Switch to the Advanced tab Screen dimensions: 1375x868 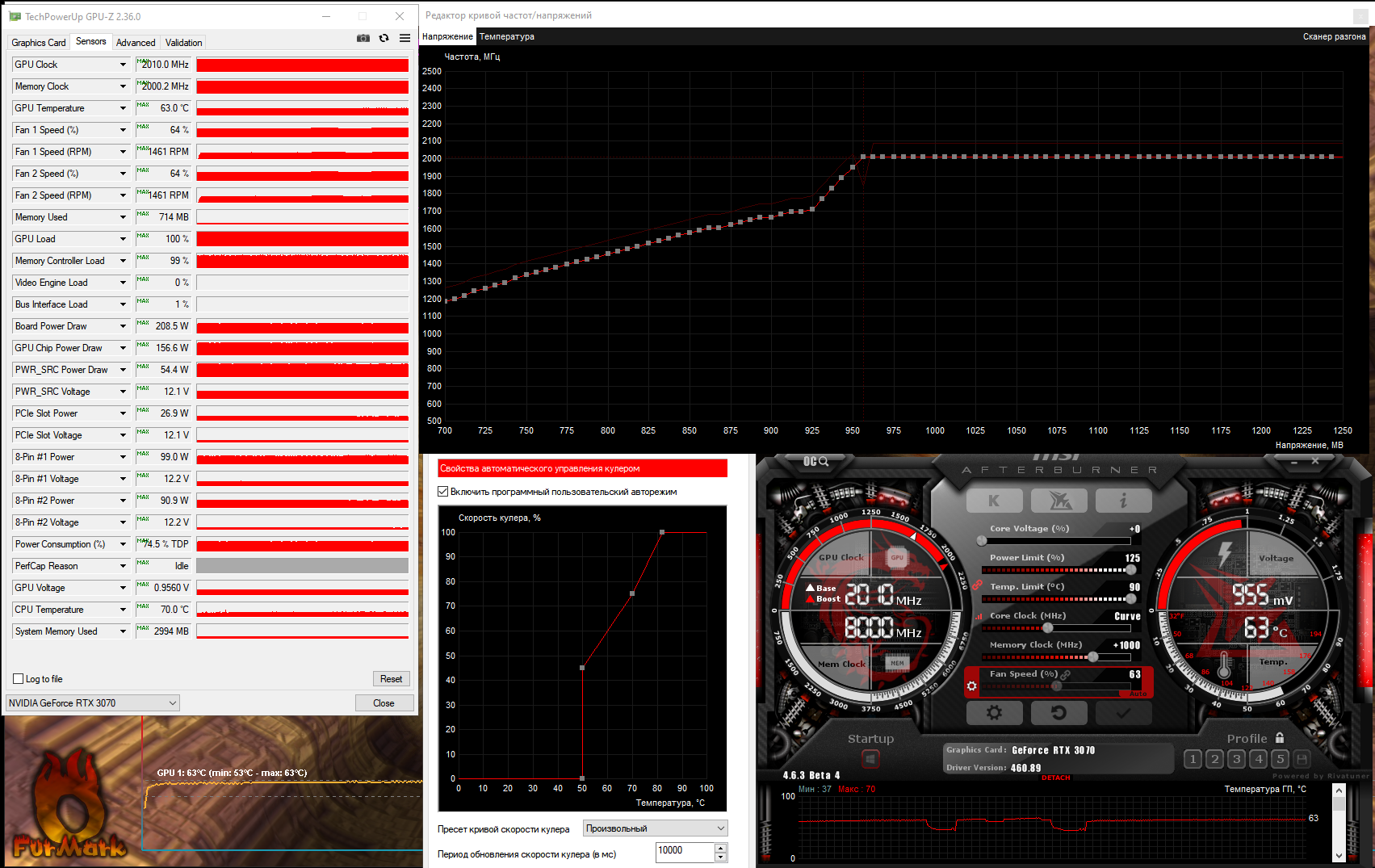coord(136,43)
